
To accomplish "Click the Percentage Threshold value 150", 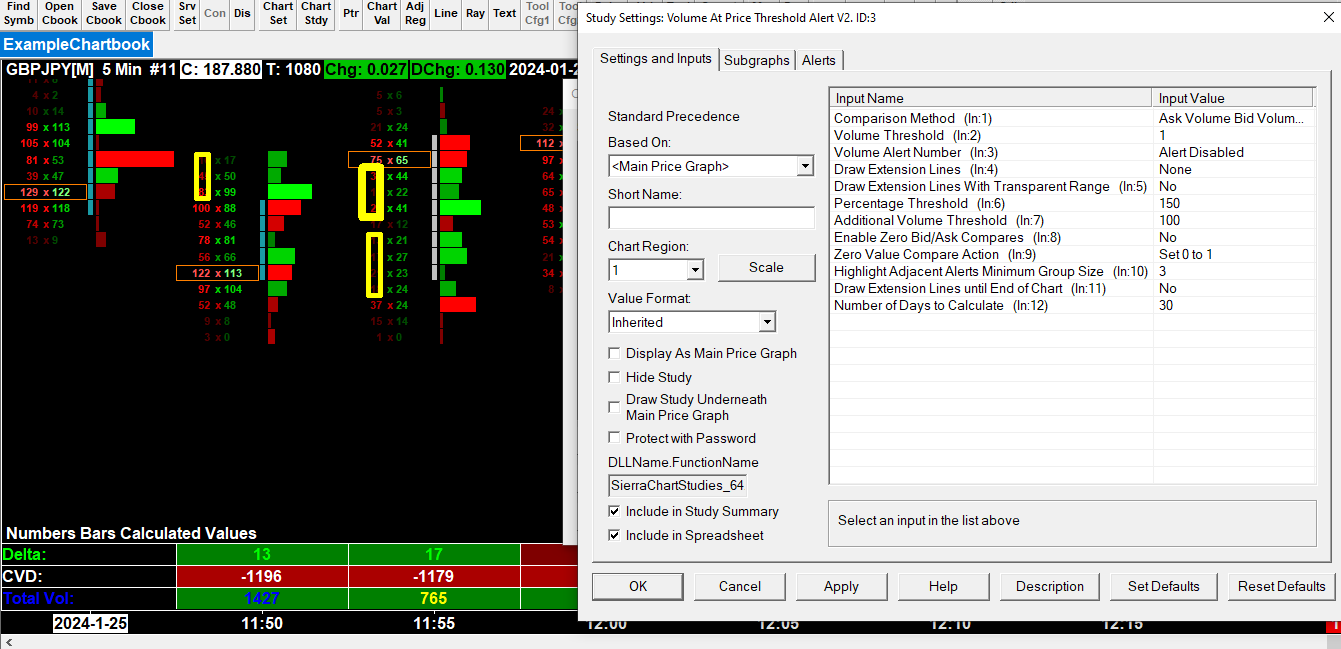I will coord(1233,203).
